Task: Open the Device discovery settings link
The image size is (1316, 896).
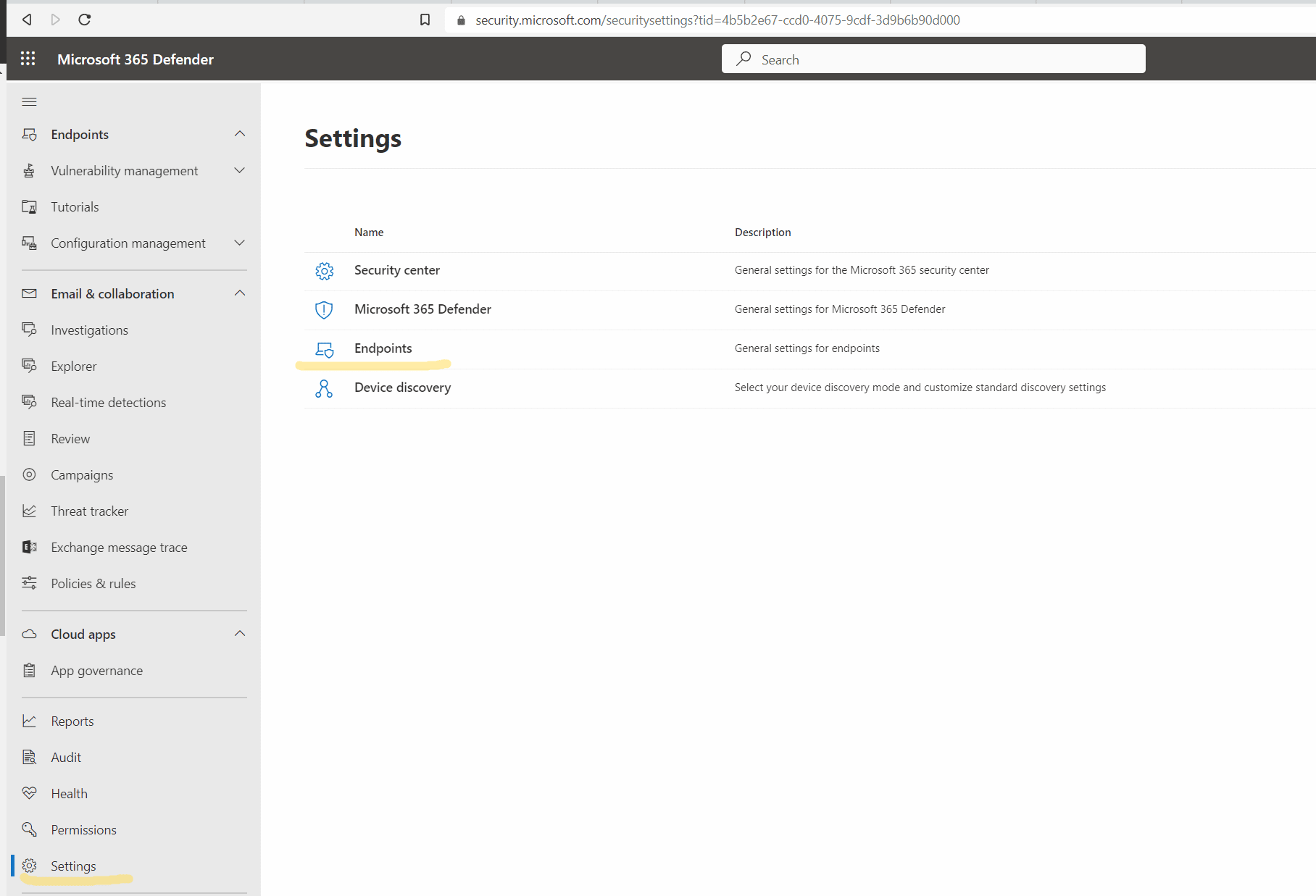Action: tap(402, 387)
